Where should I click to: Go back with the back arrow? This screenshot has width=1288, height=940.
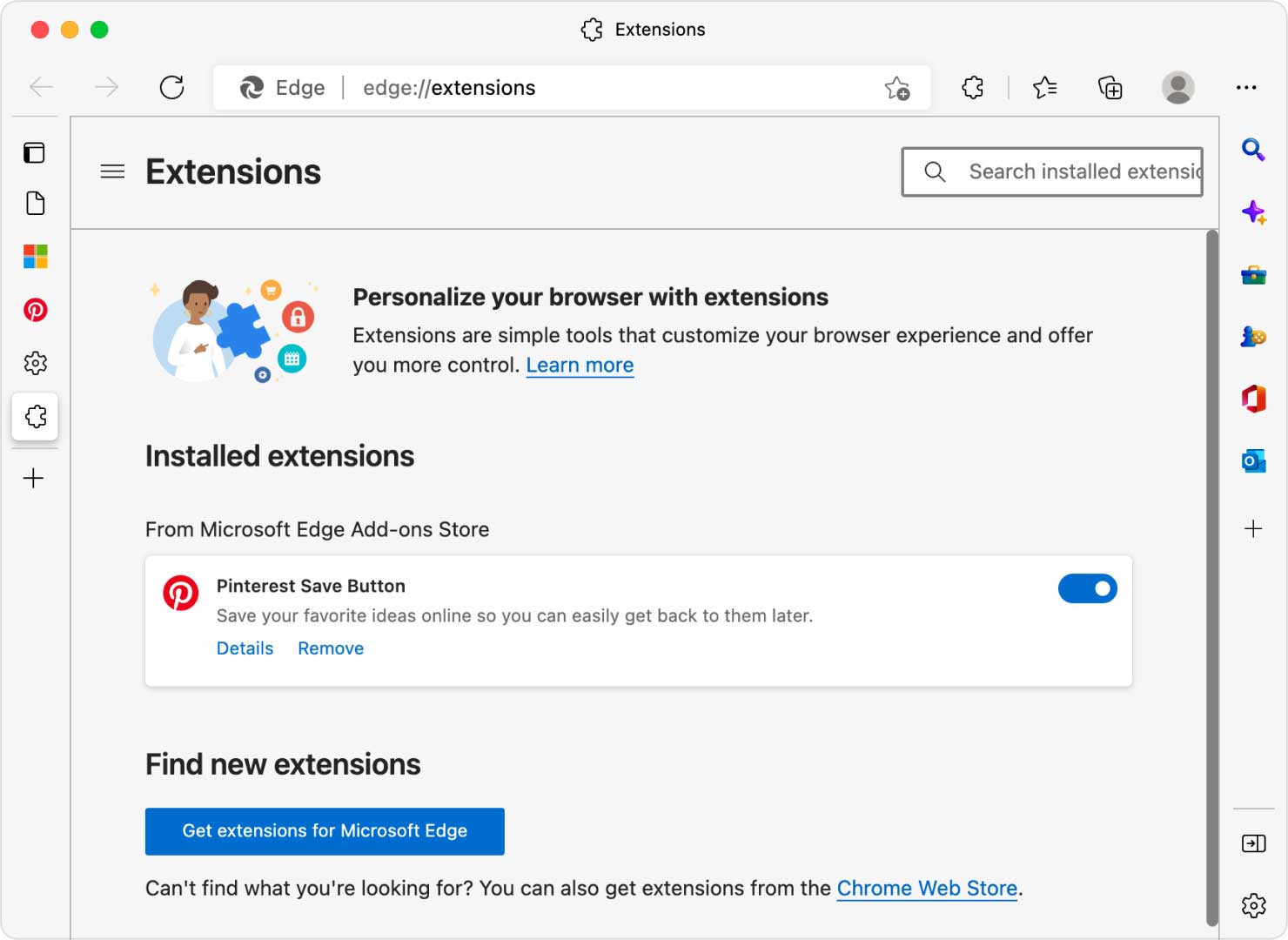42,87
